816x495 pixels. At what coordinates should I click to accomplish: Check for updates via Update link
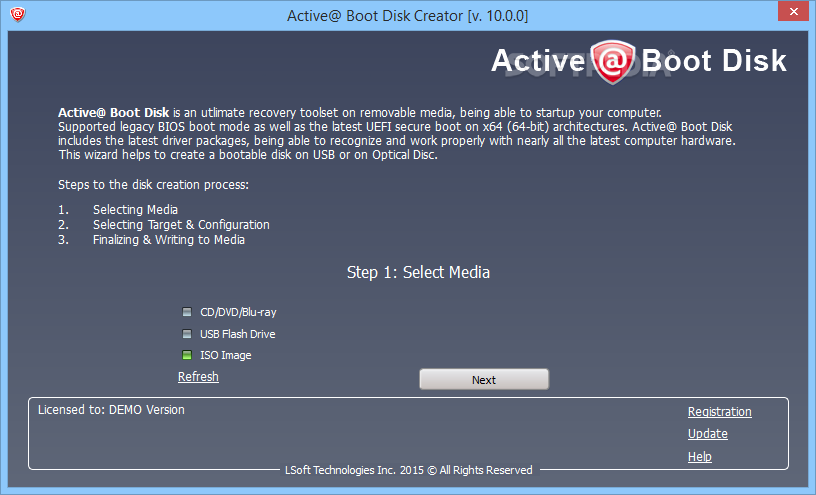[x=708, y=434]
